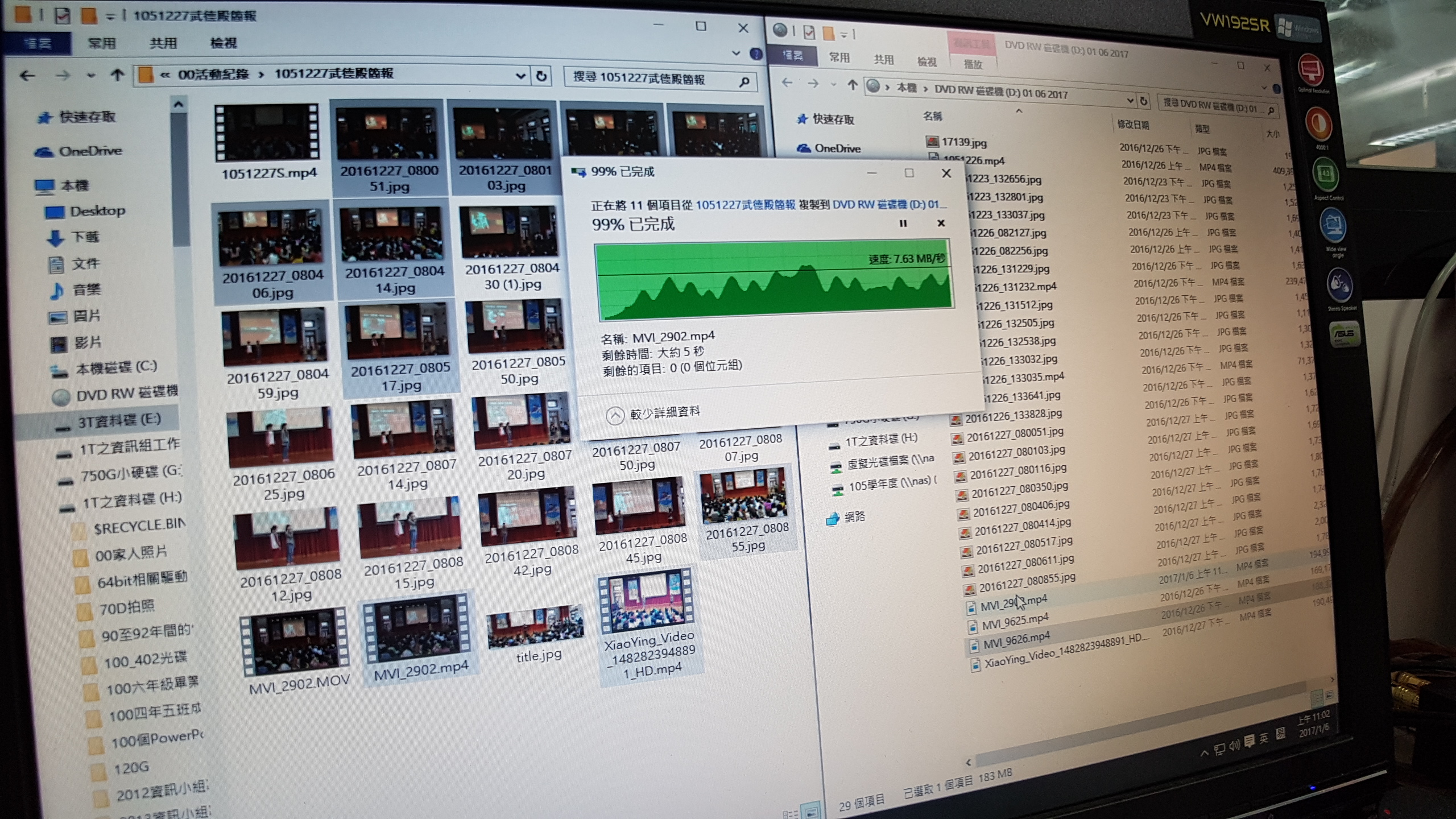The width and height of the screenshot is (1456, 819).
Task: Click the search magnifier in left window
Action: click(x=744, y=82)
